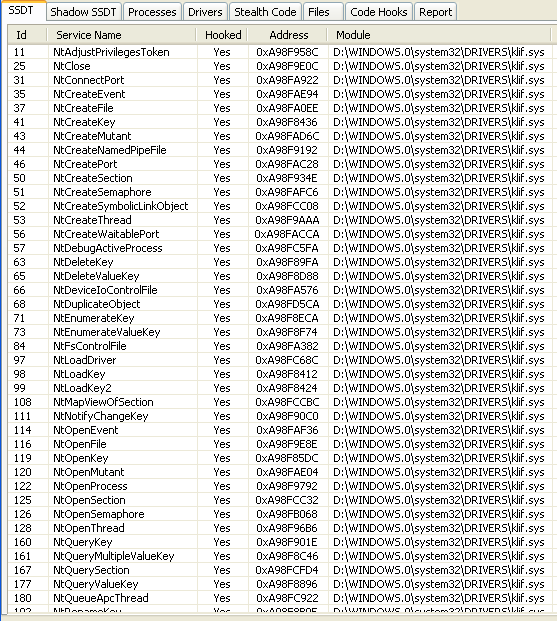Viewport: 557px width, 621px height.
Task: Sort by the Module column header
Action: [x=439, y=35]
